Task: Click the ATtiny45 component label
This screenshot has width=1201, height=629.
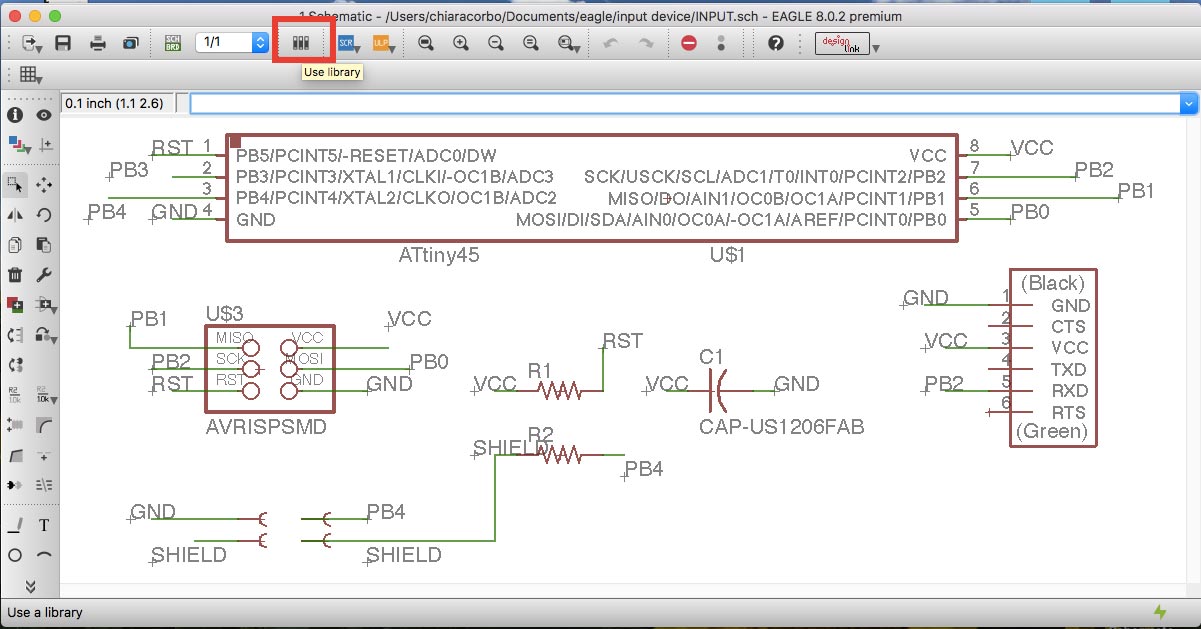Action: (x=439, y=255)
